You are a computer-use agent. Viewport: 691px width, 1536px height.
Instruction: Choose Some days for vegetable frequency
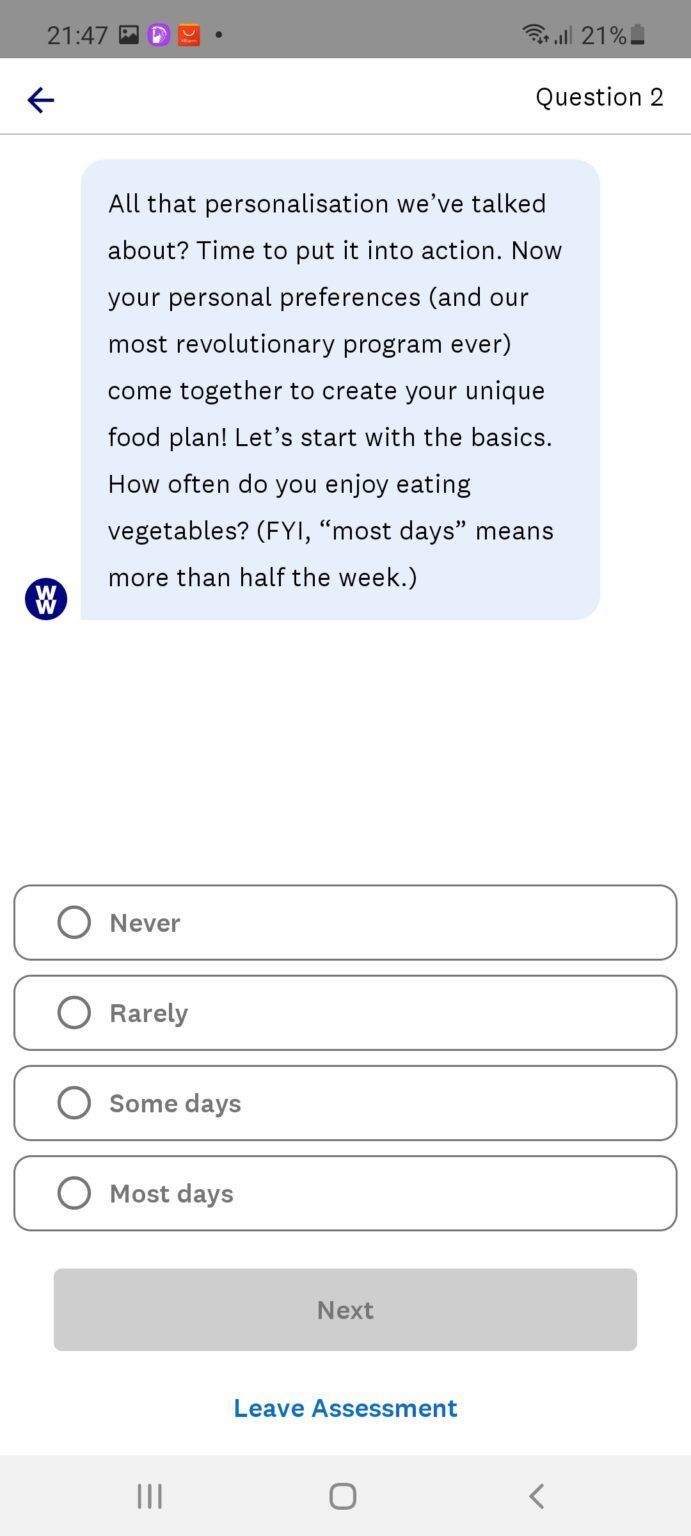point(345,1103)
